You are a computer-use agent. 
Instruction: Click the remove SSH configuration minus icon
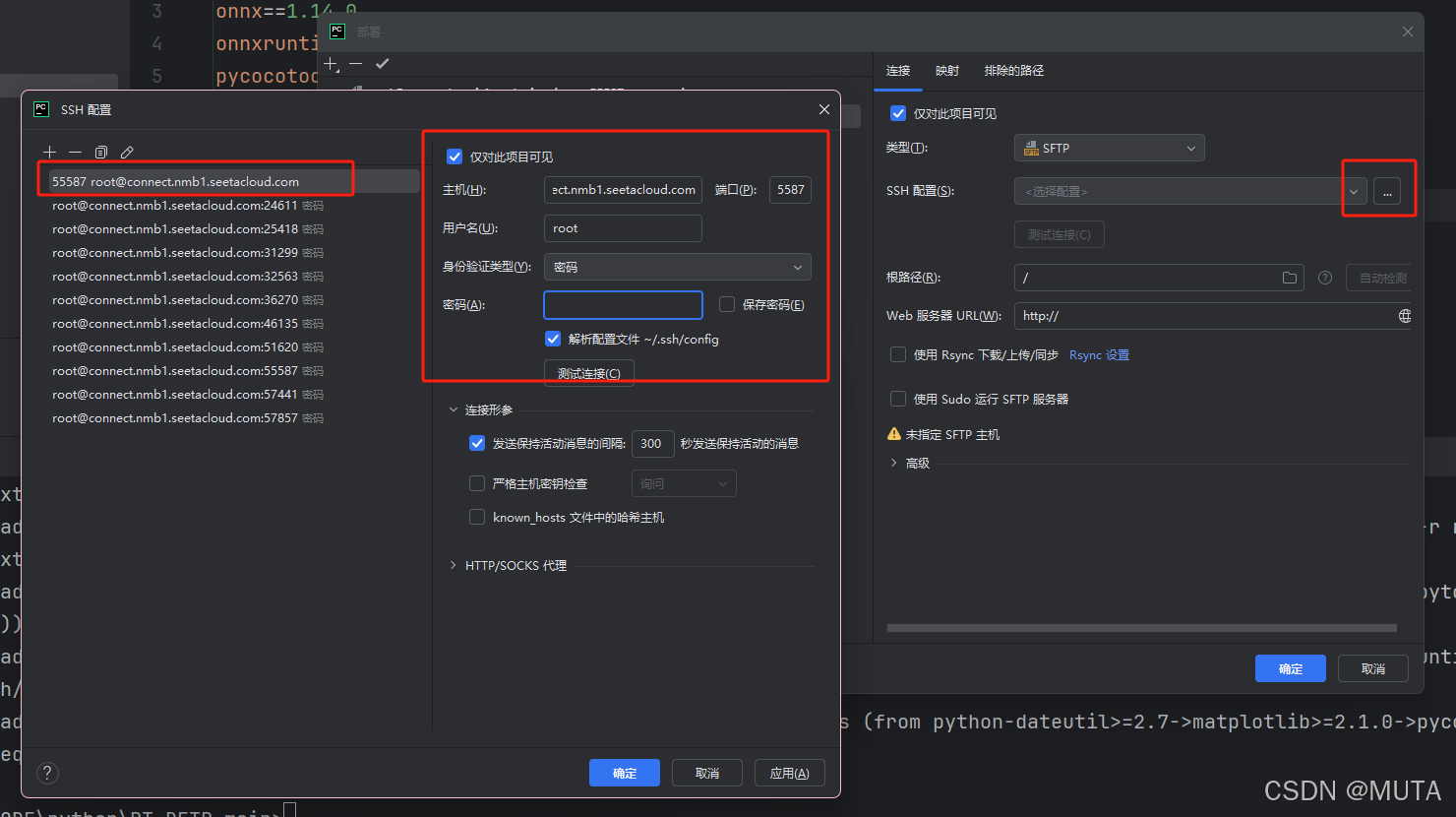pos(75,153)
